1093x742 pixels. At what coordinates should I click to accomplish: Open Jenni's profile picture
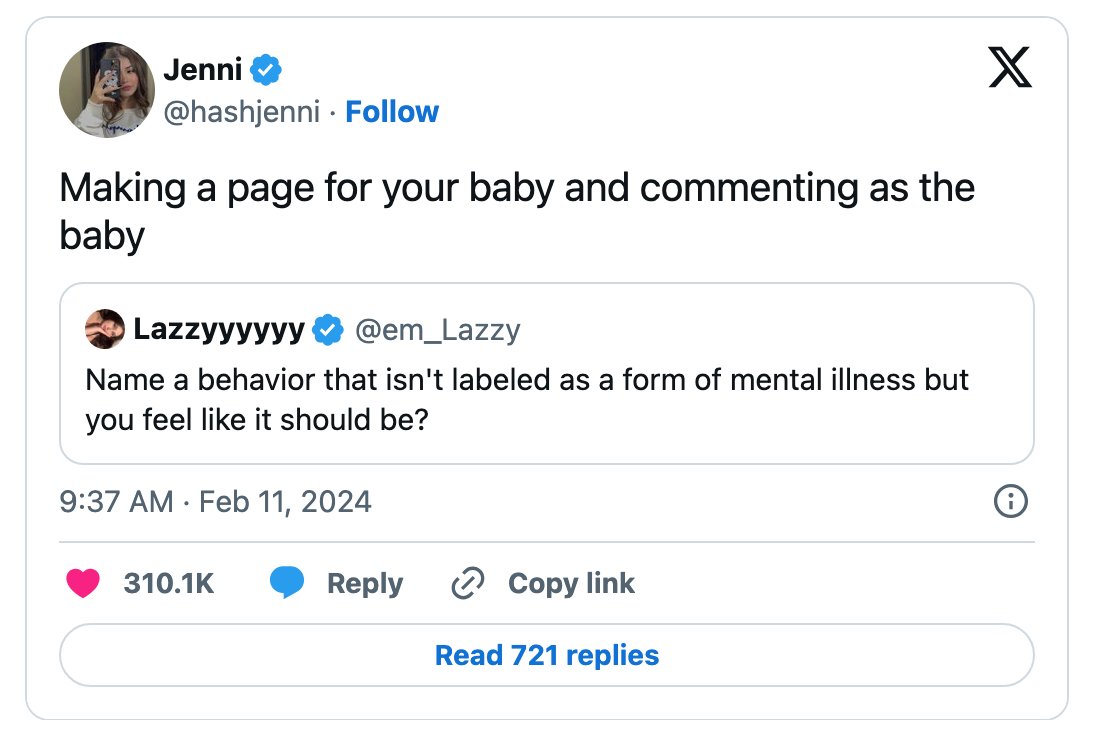pyautogui.click(x=107, y=90)
